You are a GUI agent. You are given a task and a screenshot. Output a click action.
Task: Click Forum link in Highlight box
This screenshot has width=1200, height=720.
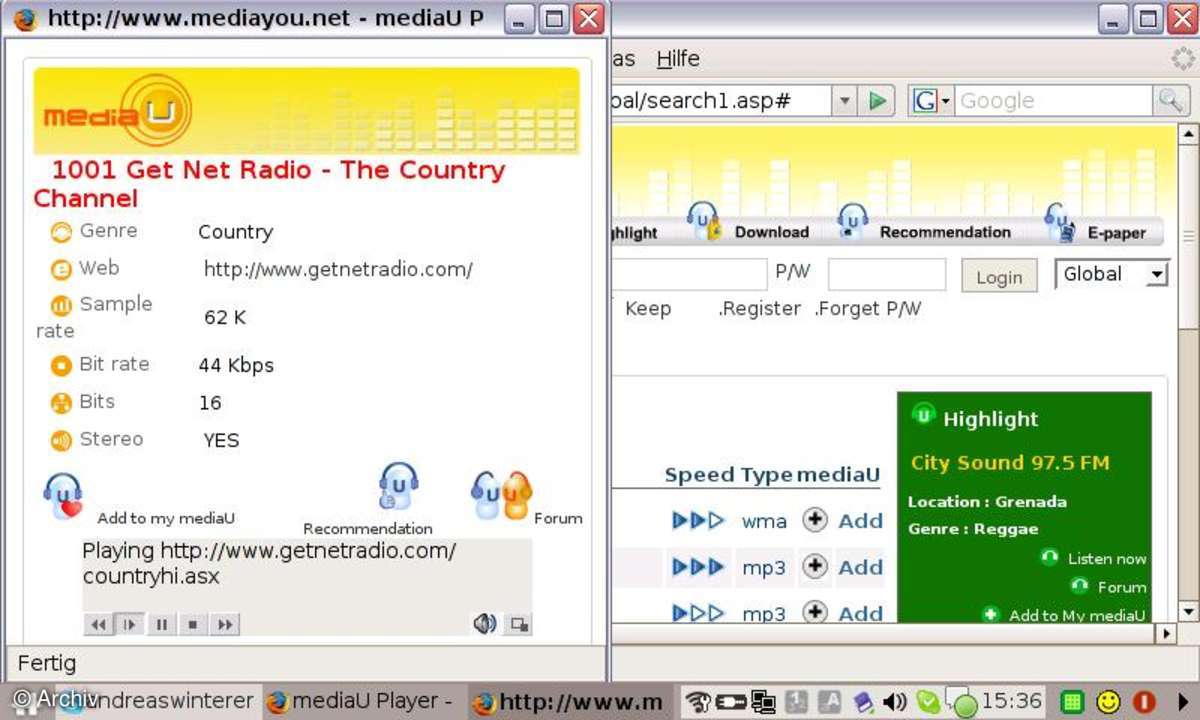[1121, 587]
